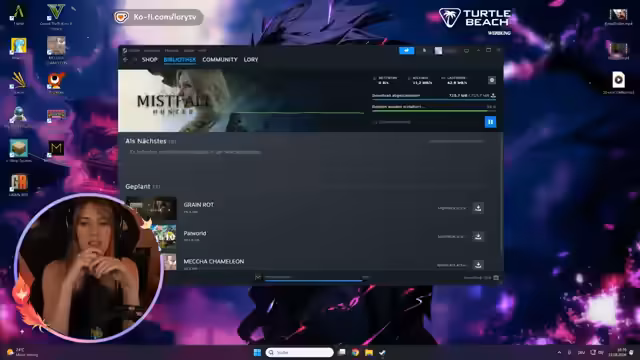This screenshot has width=640, height=360.
Task: Open the GRAIN ROT game thumbnail
Action: (151, 208)
